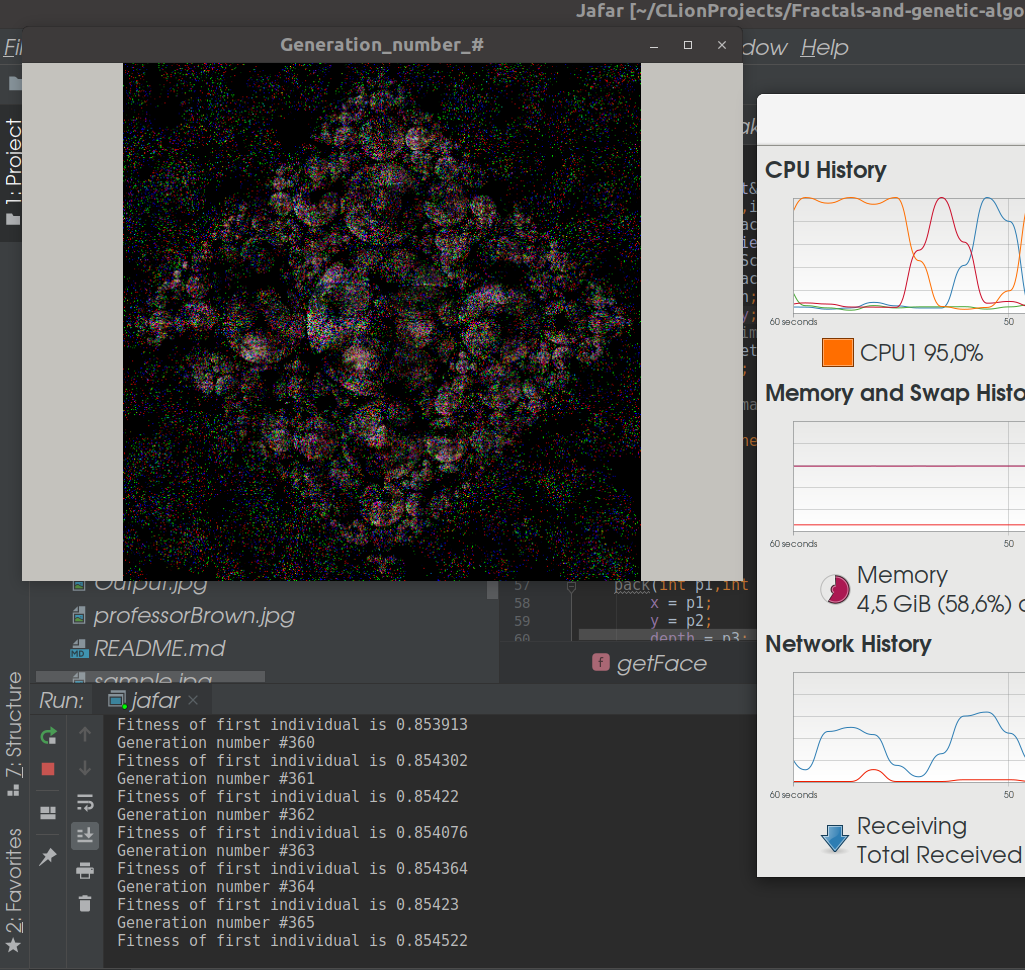Click the Memory and Swap History graph

coord(909,477)
